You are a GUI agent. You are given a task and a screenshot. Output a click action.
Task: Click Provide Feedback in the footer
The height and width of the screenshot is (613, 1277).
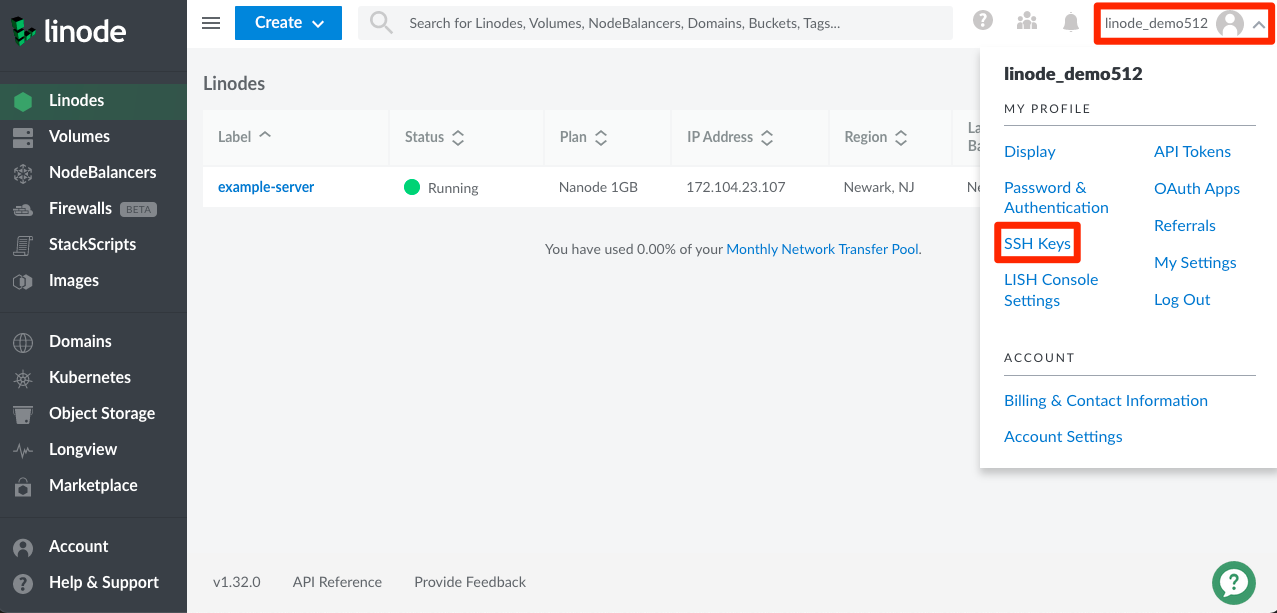click(469, 581)
